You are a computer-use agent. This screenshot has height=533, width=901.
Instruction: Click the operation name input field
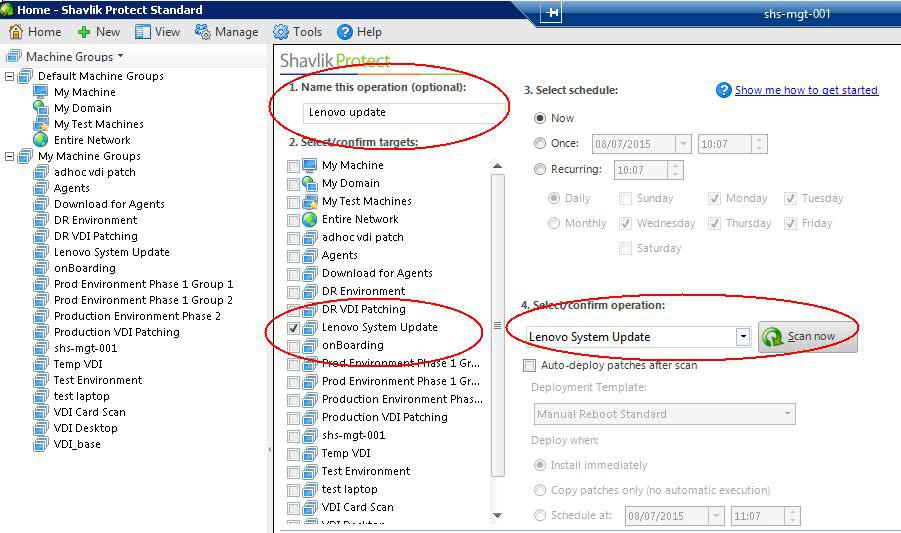tap(404, 113)
